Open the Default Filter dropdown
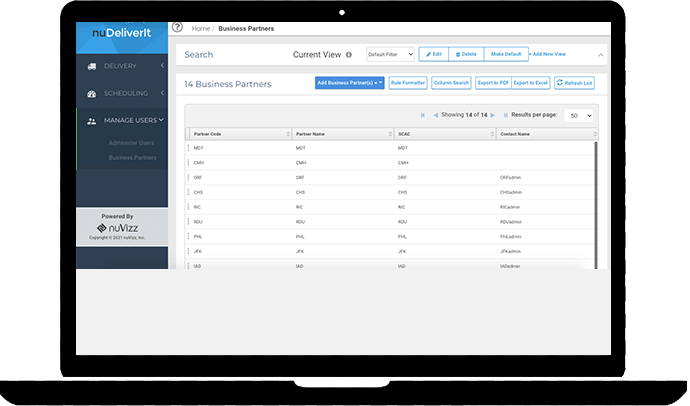690x406 pixels. click(x=390, y=55)
